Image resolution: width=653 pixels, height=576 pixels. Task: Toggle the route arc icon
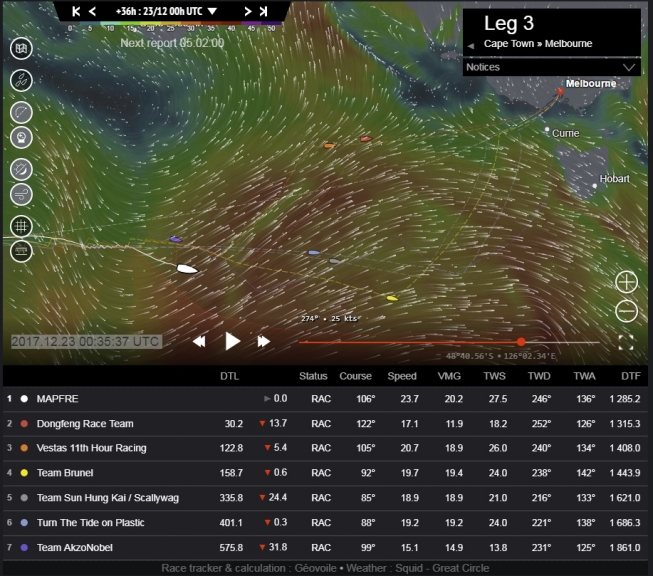(21, 112)
